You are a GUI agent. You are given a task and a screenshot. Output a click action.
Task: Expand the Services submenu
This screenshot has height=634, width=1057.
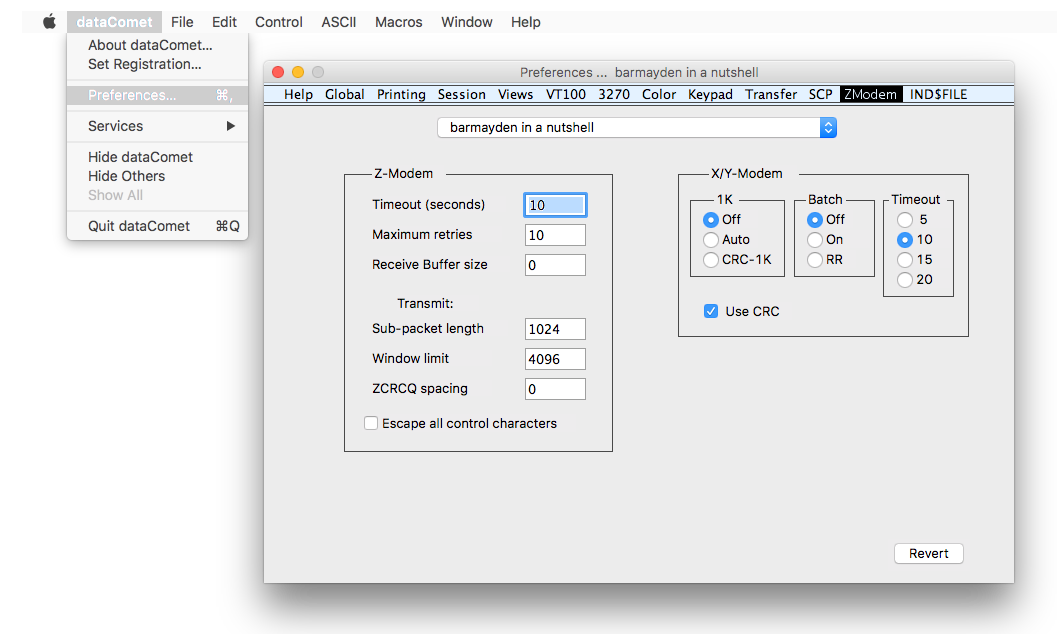coord(157,126)
